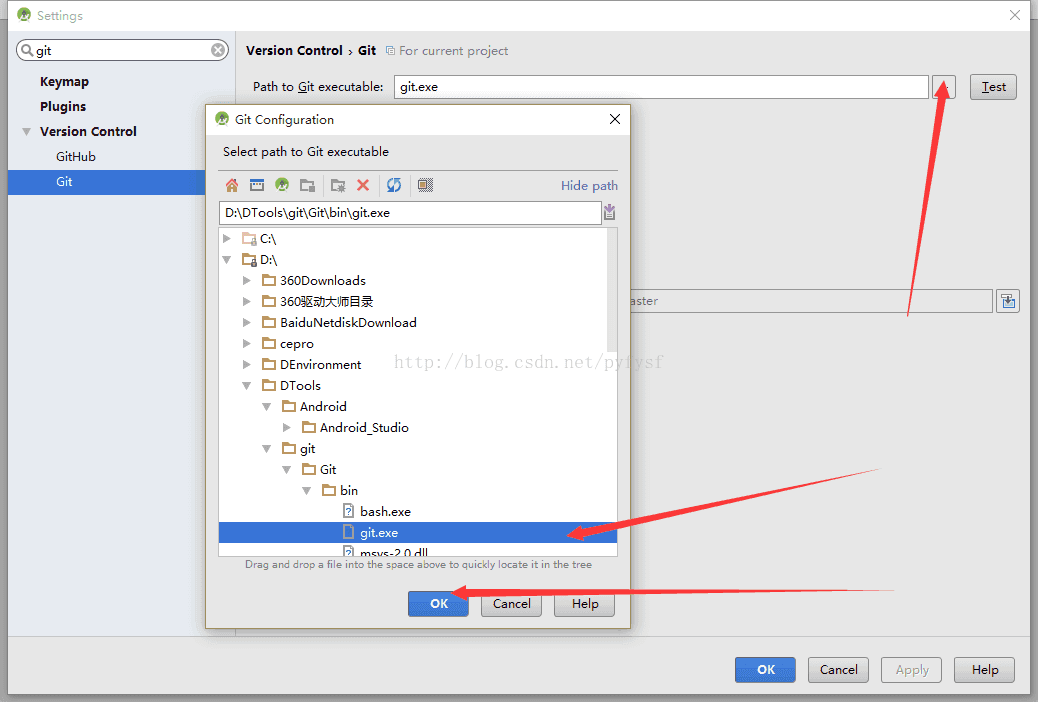Collapse the Android folder arrow
This screenshot has height=702, width=1038.
click(x=267, y=407)
